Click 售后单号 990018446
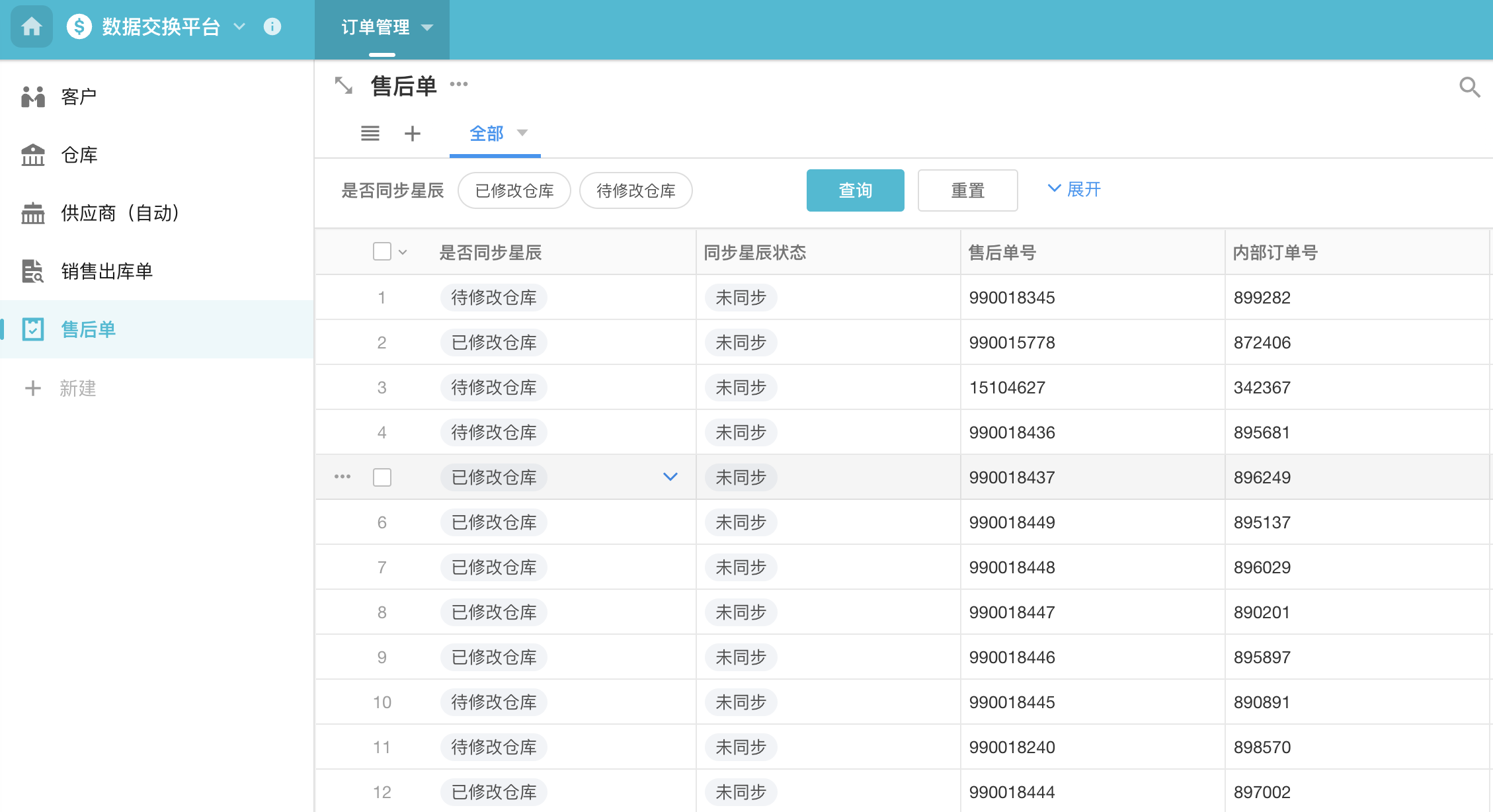 pyautogui.click(x=1012, y=657)
